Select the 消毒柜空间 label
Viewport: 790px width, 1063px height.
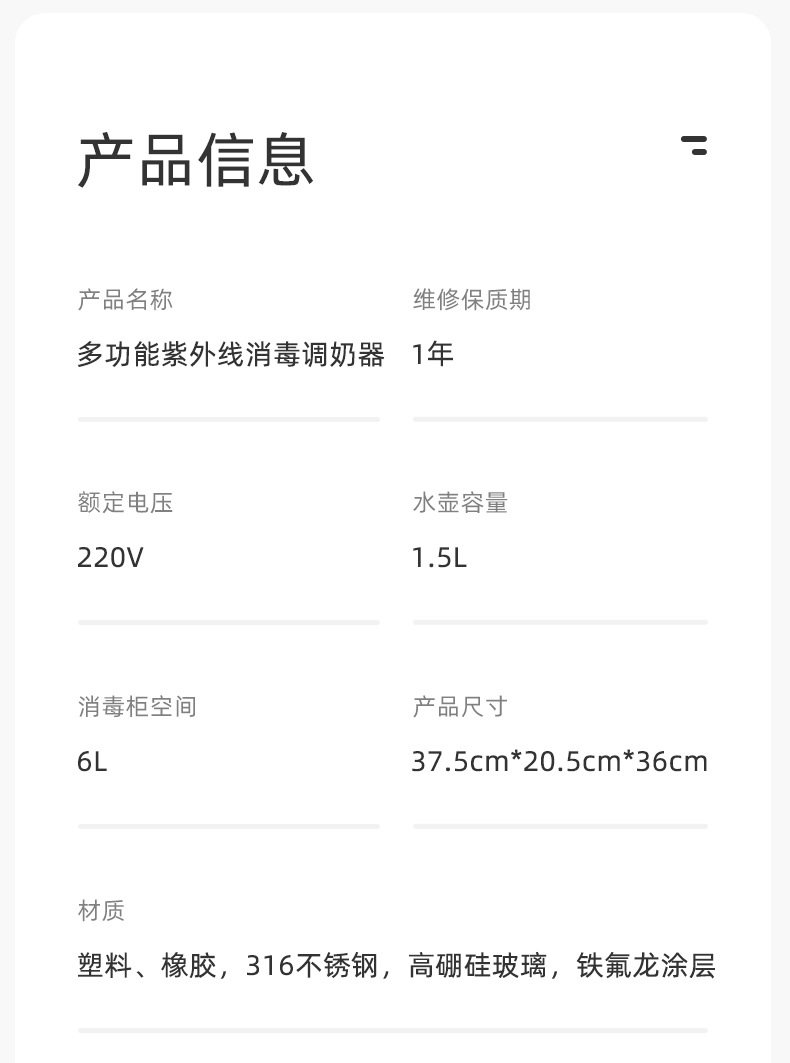(137, 707)
